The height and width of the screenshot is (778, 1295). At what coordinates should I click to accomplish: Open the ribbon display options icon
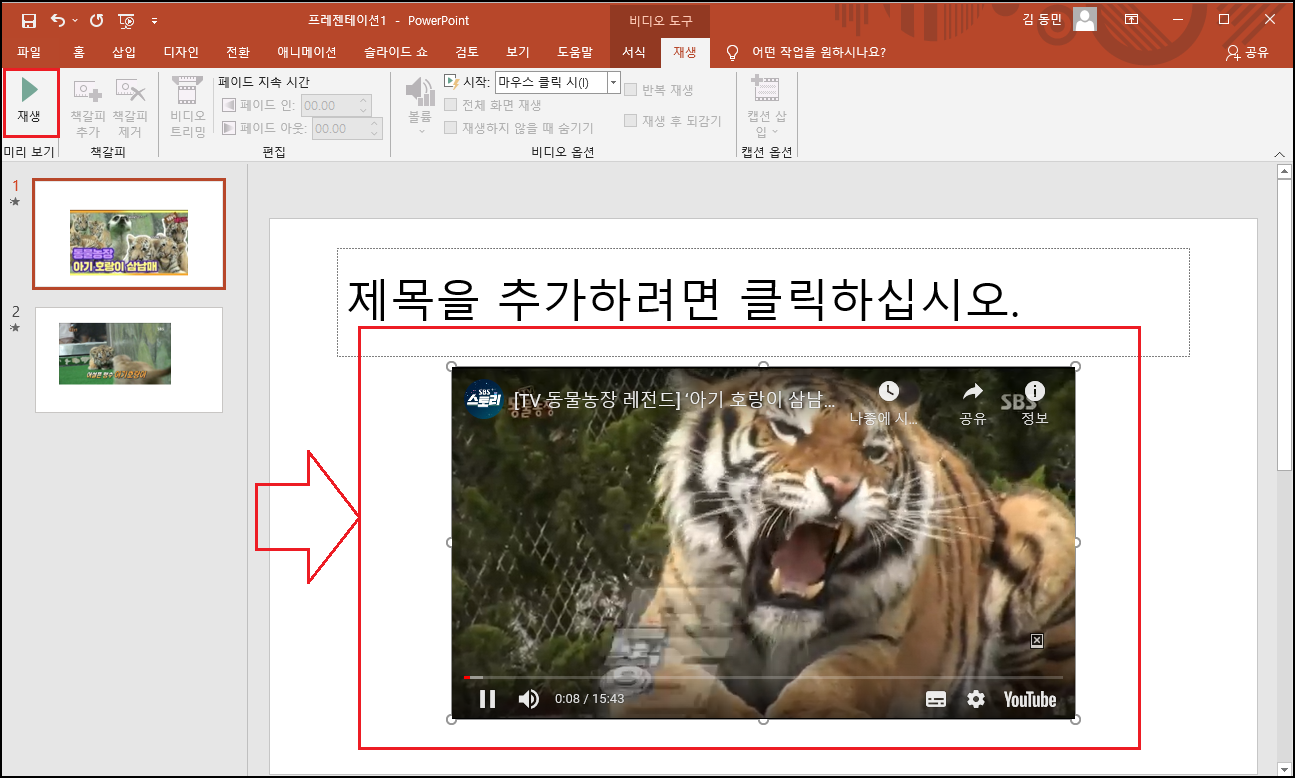pyautogui.click(x=1131, y=19)
